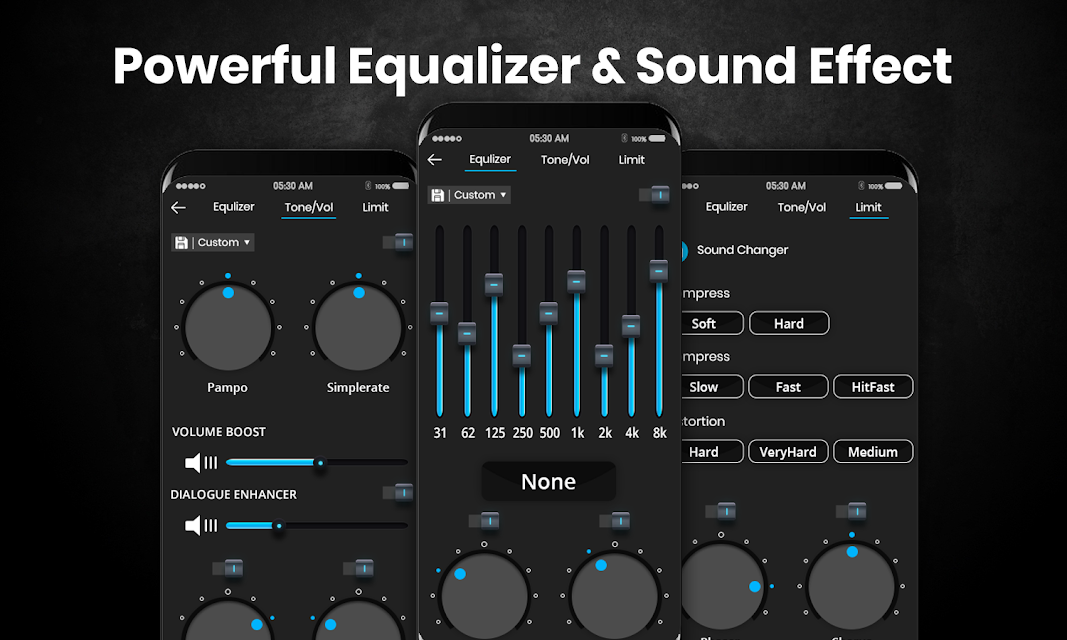The height and width of the screenshot is (640, 1067).
Task: Click Volume Boost speaker icon
Action: coord(201,462)
